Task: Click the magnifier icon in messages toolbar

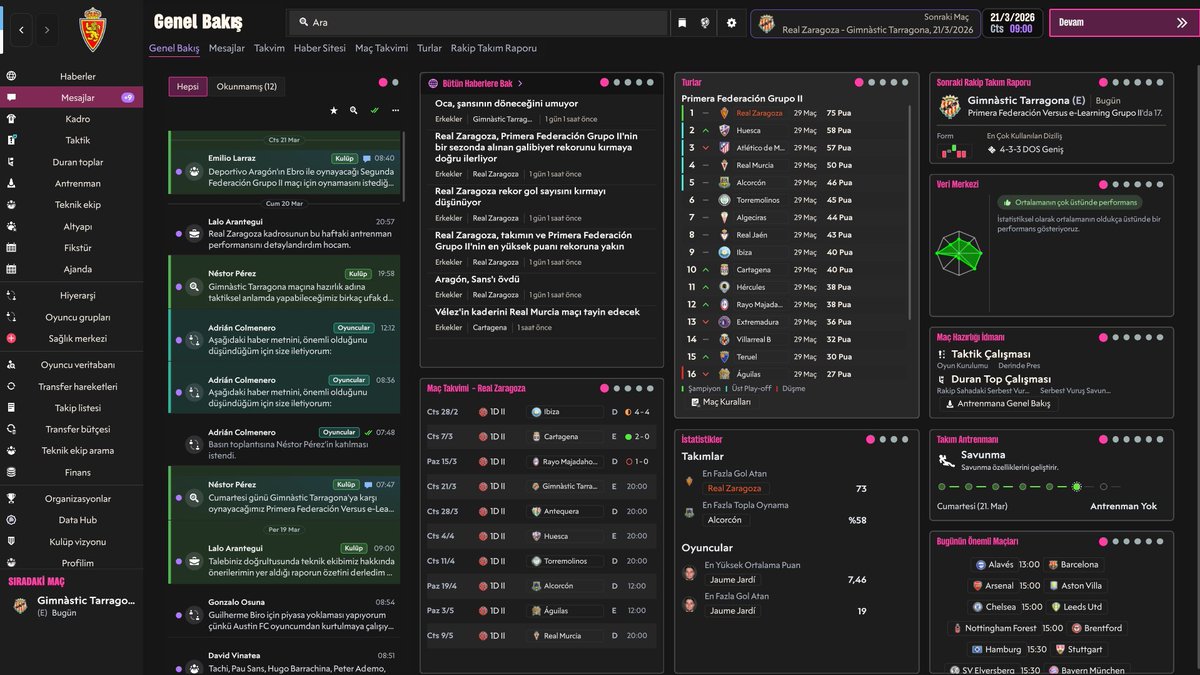Action: coord(354,110)
